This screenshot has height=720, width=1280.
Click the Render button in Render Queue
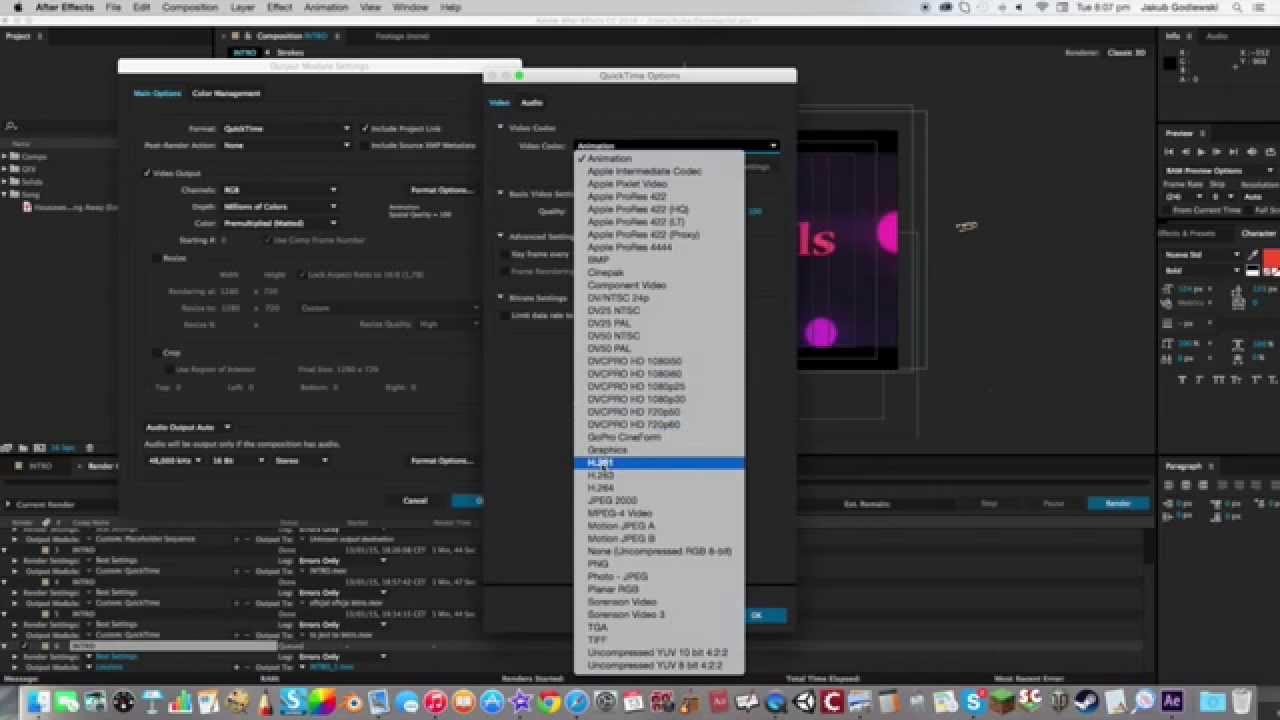click(1118, 504)
